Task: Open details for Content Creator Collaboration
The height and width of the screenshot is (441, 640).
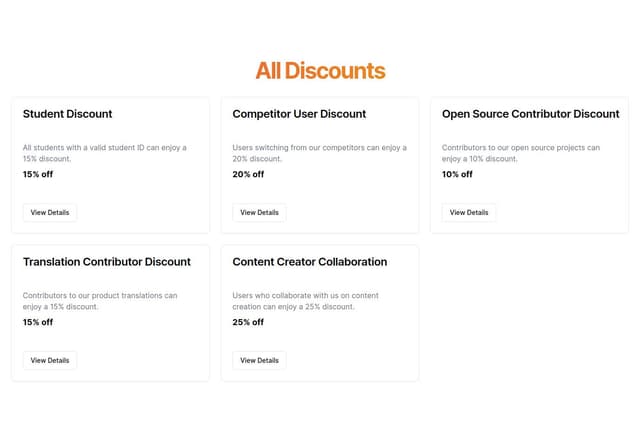Action: [259, 361]
